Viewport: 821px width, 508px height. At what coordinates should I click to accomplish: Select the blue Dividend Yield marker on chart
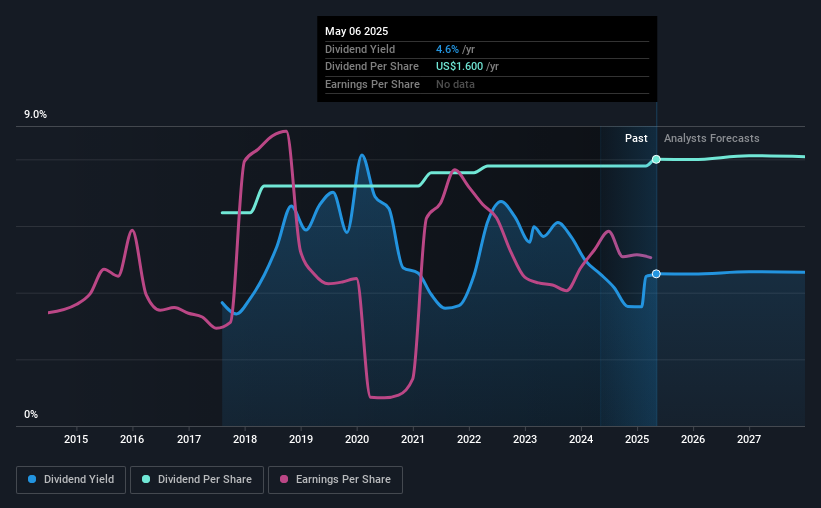[x=656, y=274]
